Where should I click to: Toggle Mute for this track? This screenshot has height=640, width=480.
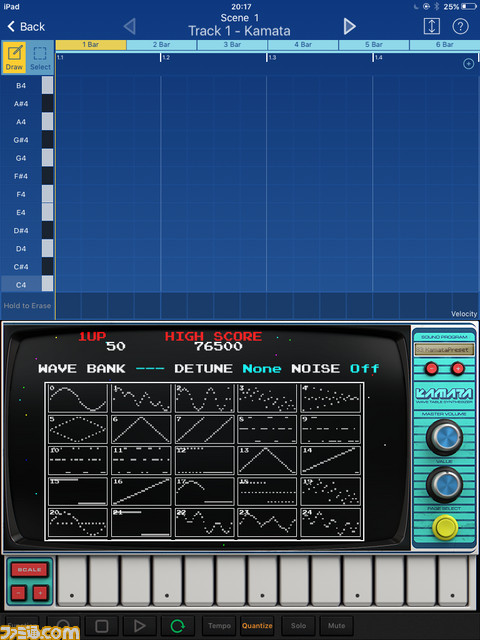click(336, 625)
